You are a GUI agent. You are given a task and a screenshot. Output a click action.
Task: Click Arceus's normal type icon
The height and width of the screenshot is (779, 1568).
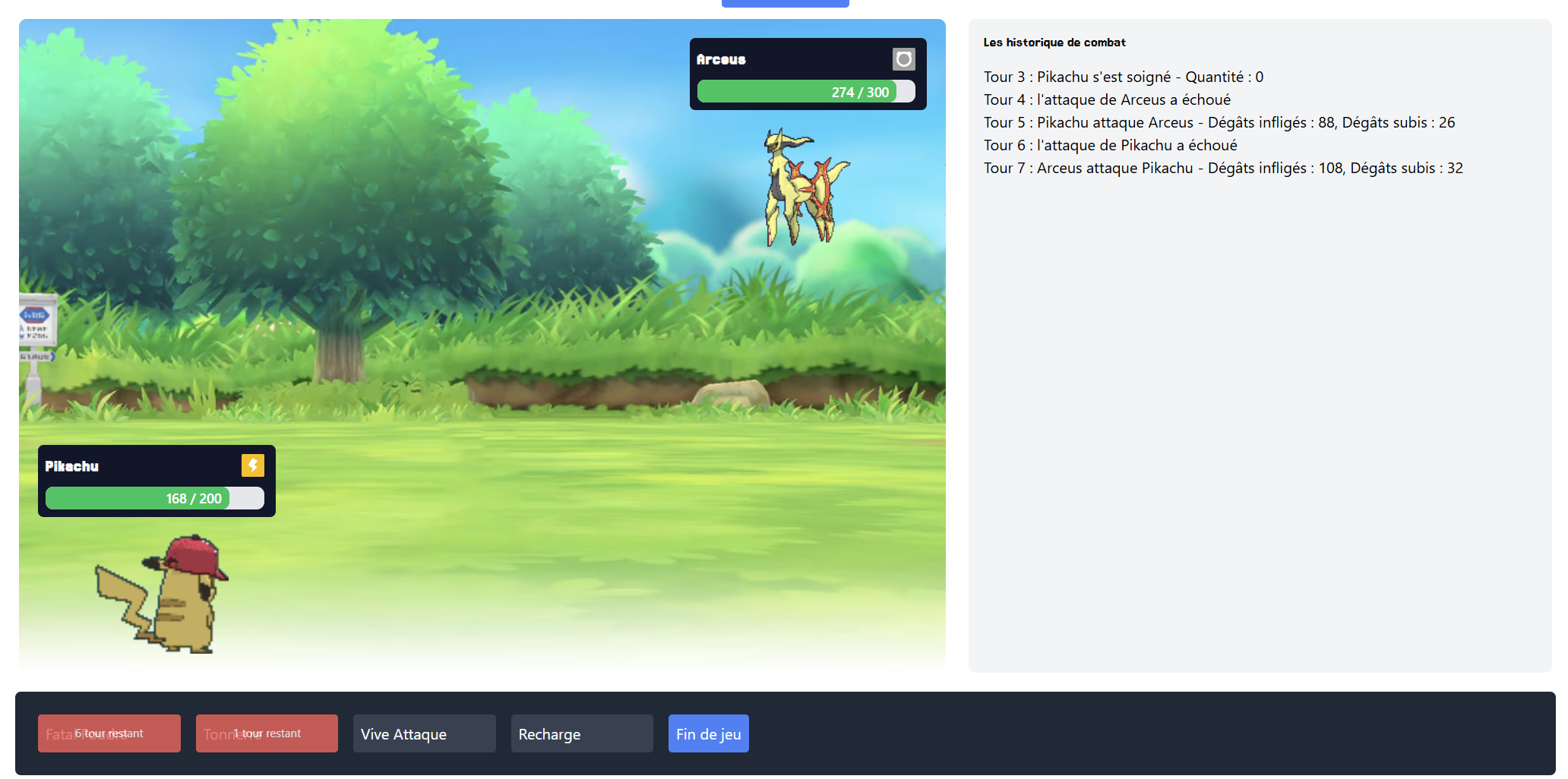[x=903, y=59]
